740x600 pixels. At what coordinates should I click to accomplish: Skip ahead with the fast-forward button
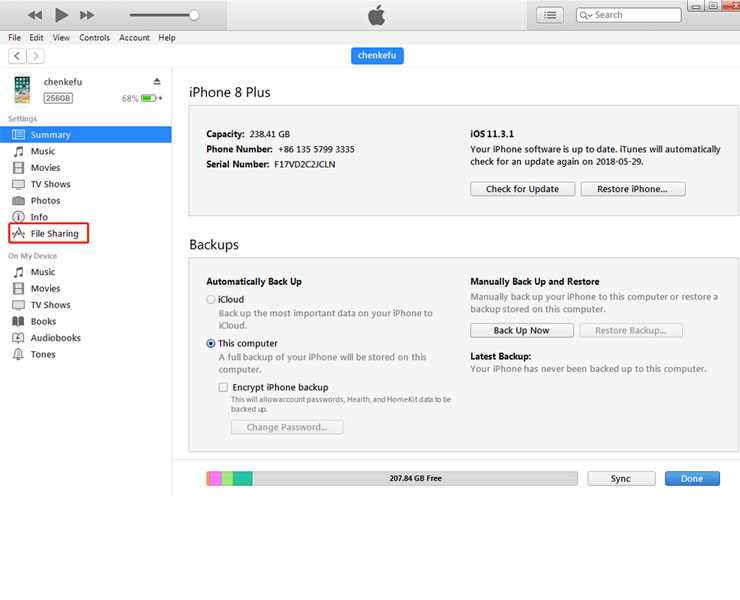pyautogui.click(x=87, y=15)
